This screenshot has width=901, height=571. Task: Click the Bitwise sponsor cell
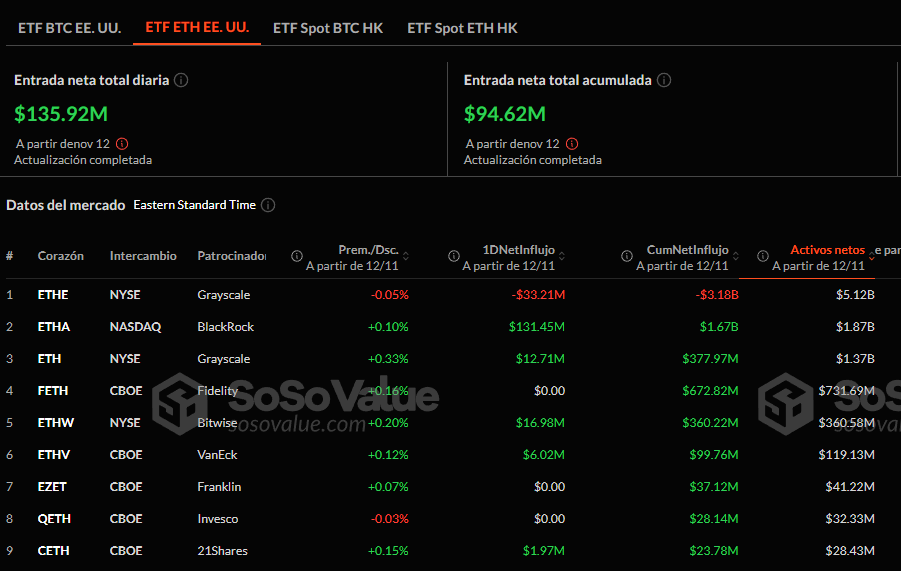coord(217,423)
